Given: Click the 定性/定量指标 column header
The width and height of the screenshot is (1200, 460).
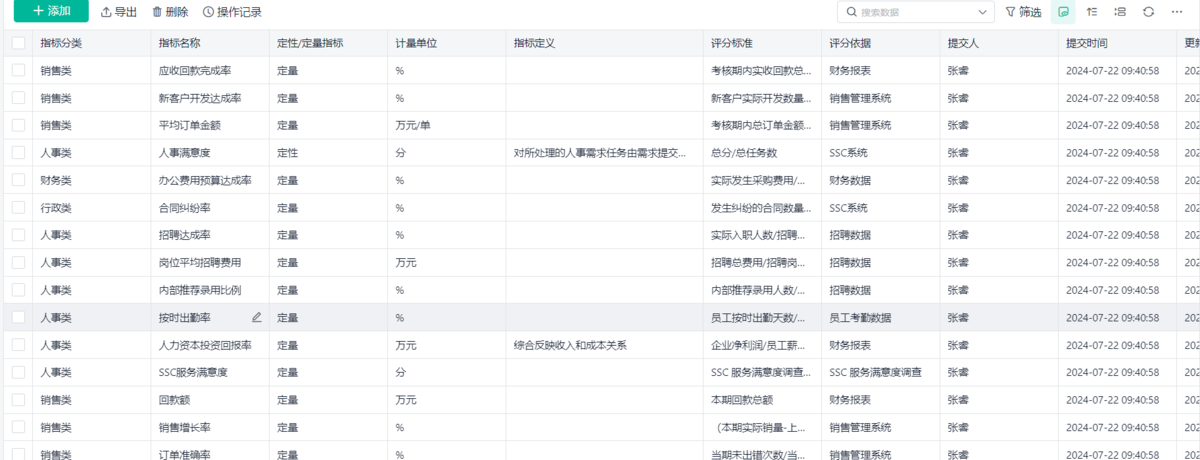Looking at the screenshot, I should pos(328,44).
